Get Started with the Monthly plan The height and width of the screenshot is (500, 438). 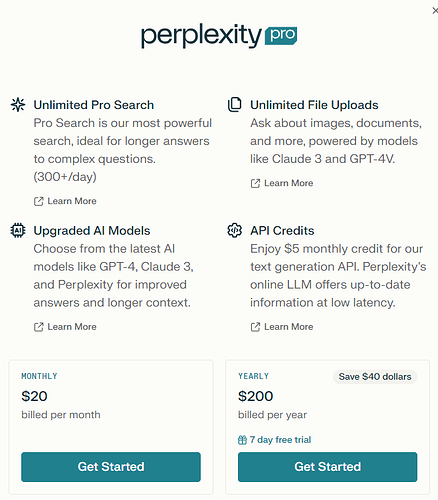(x=111, y=467)
